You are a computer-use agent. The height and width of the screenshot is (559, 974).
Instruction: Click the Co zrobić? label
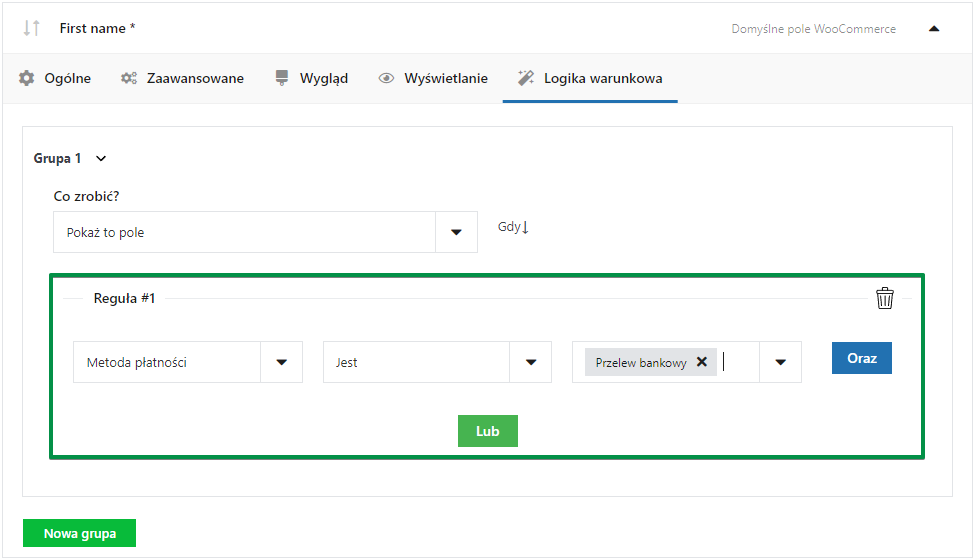(x=86, y=196)
